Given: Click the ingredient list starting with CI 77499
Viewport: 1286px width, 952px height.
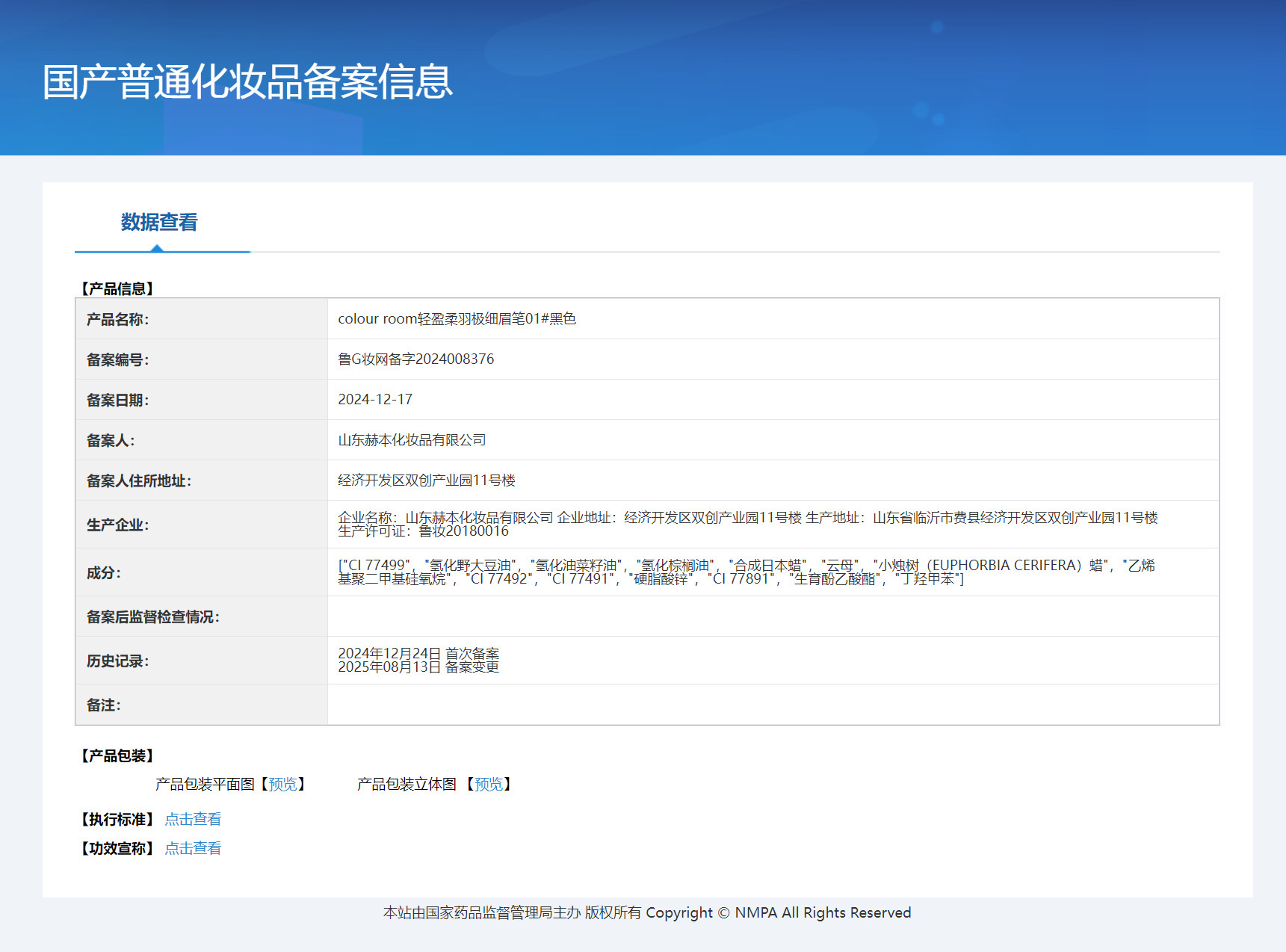Looking at the screenshot, I should pyautogui.click(x=746, y=572).
